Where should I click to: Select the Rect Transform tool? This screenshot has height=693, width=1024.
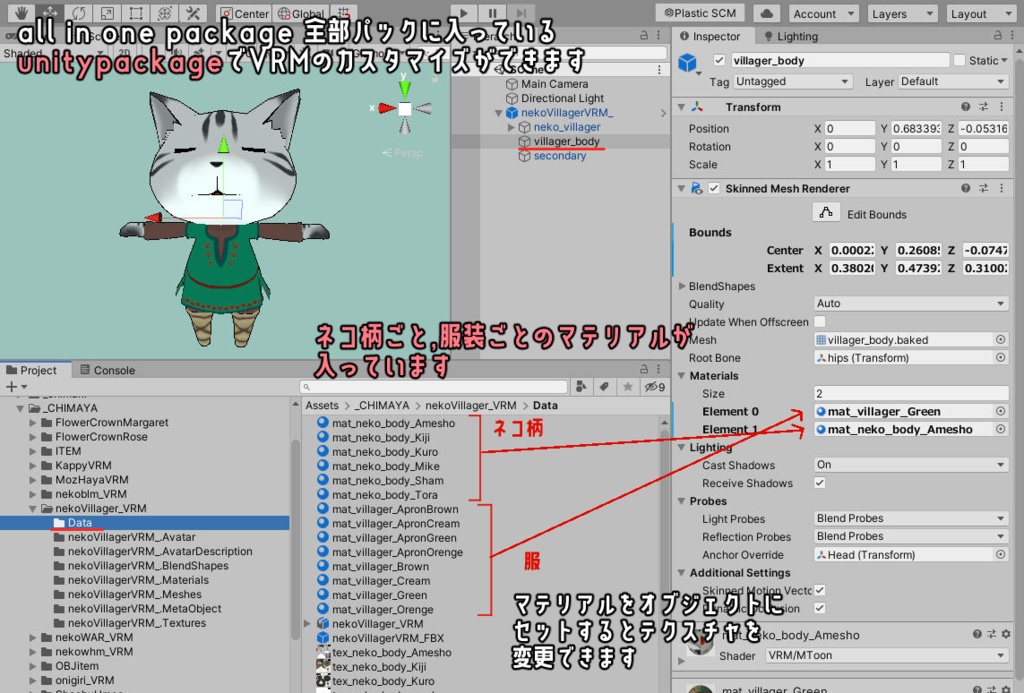point(135,13)
